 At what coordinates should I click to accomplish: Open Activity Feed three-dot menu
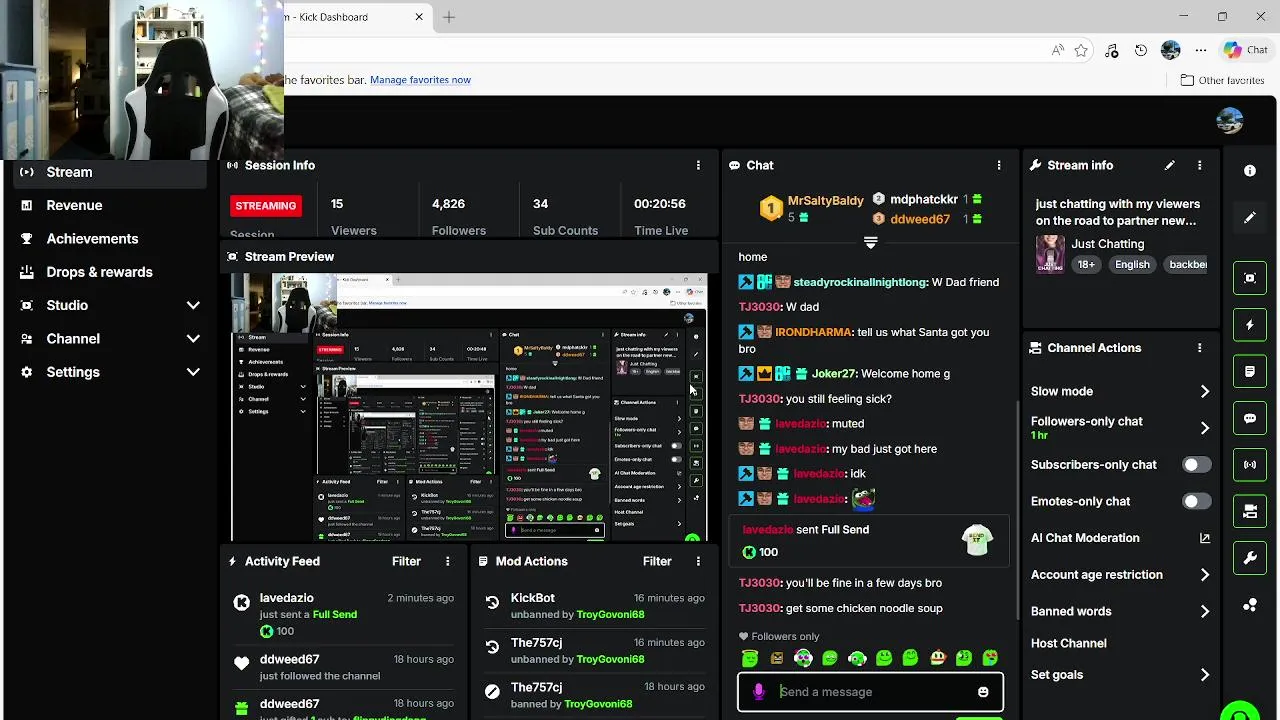[x=447, y=561]
